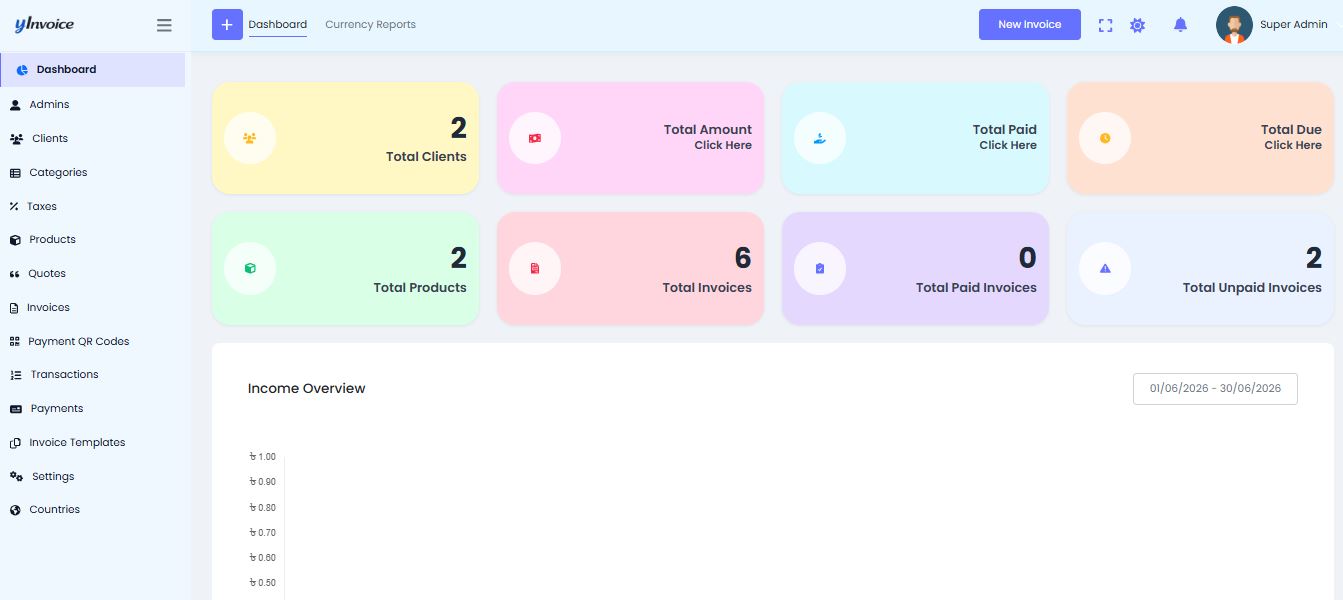1343x600 pixels.
Task: Open the Super Admin profile menu
Action: pos(1272,25)
